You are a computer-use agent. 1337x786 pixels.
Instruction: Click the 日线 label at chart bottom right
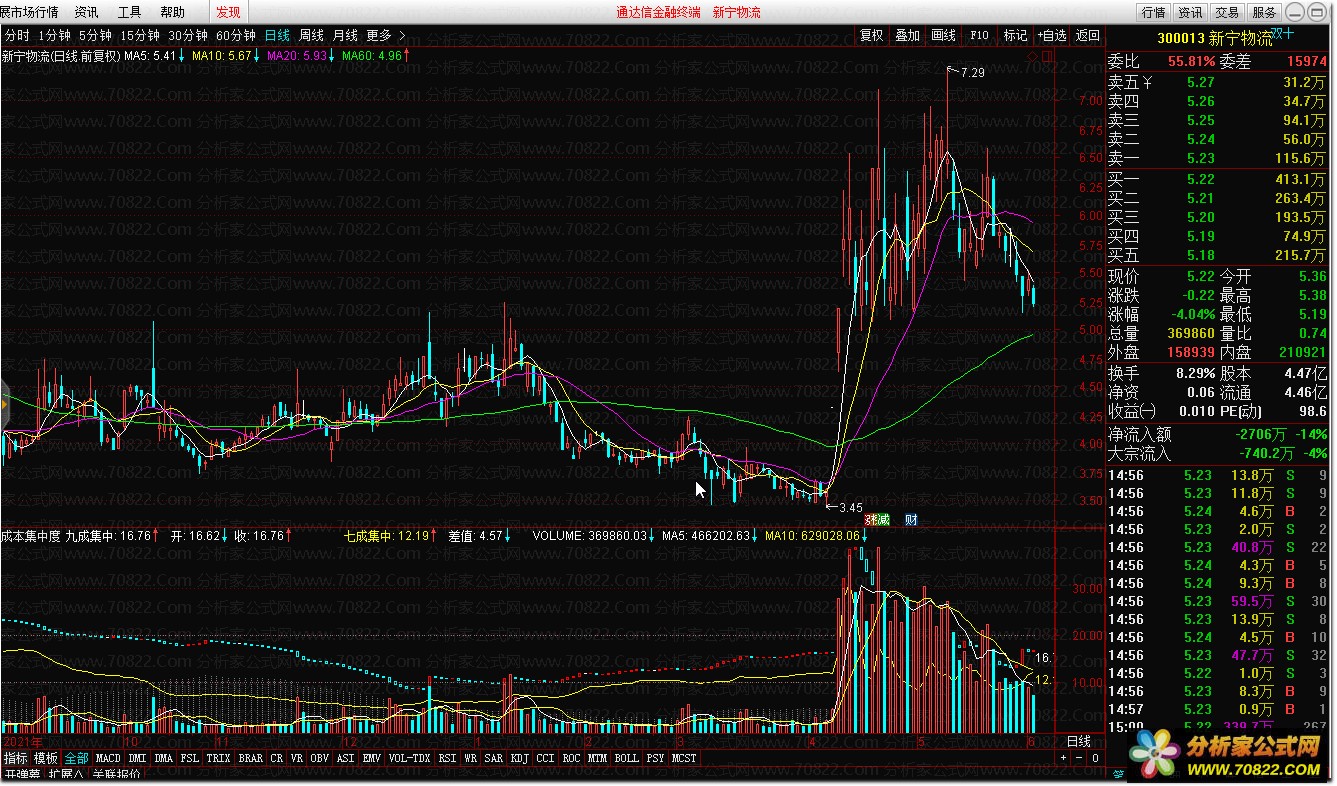pyautogui.click(x=1078, y=742)
